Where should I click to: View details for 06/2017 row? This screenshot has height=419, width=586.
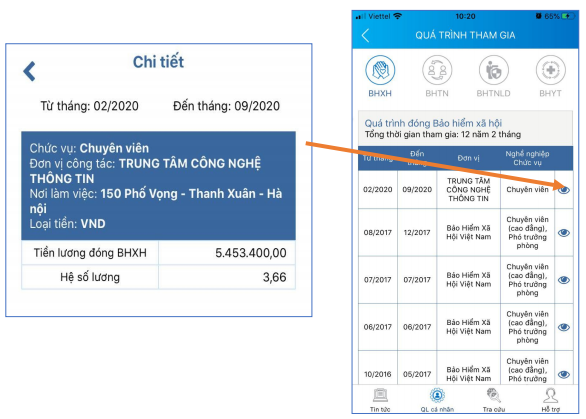coord(564,327)
